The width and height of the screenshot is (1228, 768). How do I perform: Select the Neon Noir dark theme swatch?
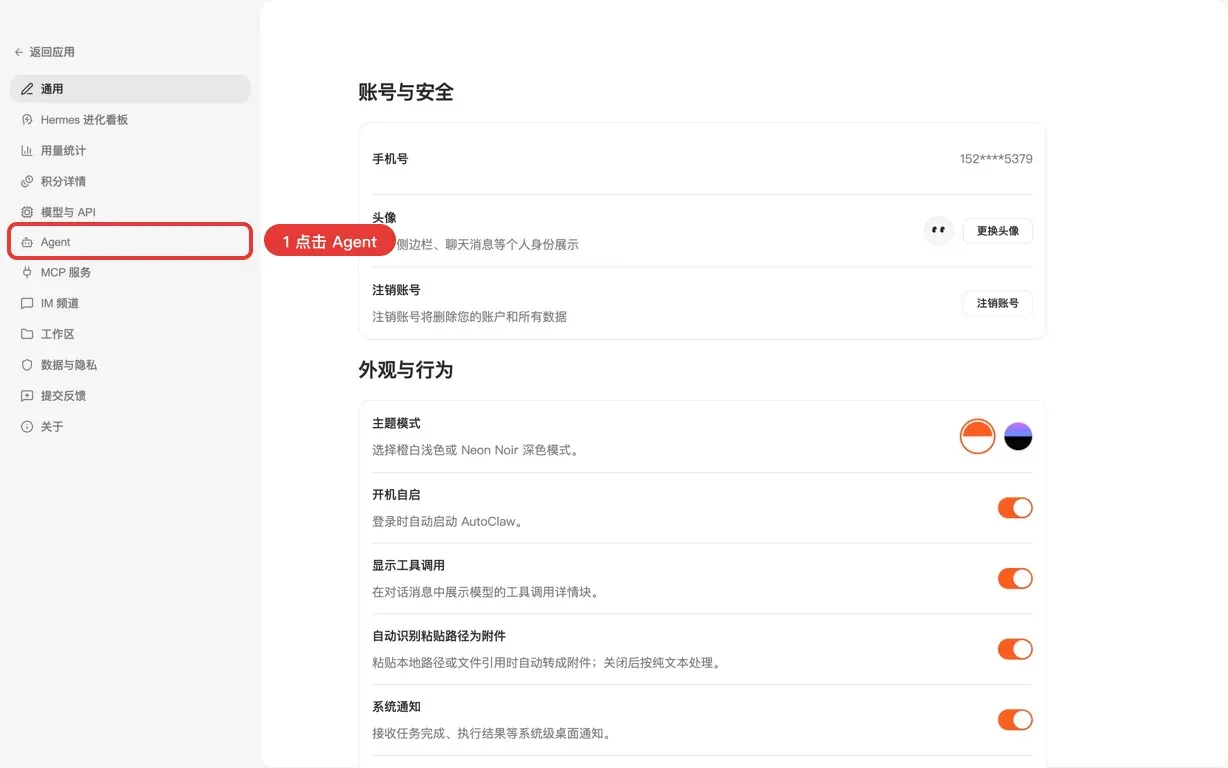pos(1018,436)
